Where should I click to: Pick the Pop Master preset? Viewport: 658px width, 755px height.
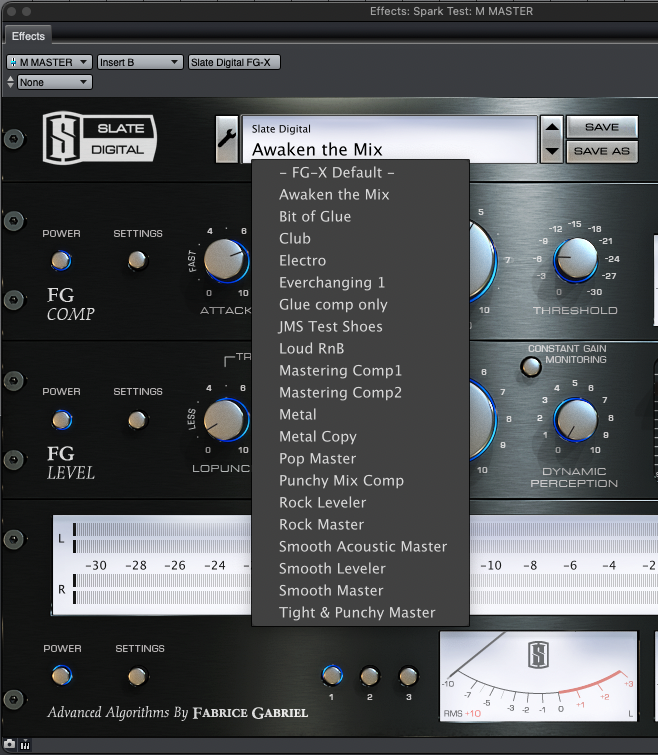[360, 458]
